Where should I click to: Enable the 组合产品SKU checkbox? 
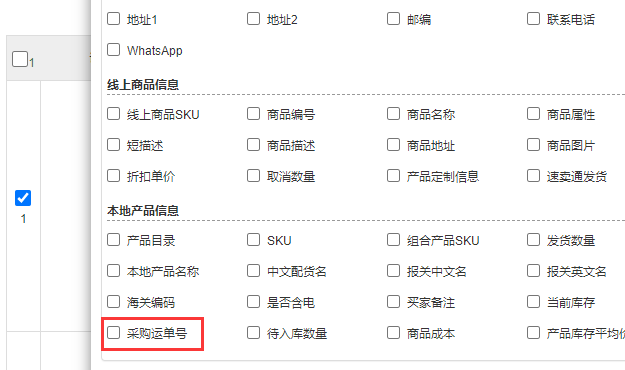click(393, 240)
